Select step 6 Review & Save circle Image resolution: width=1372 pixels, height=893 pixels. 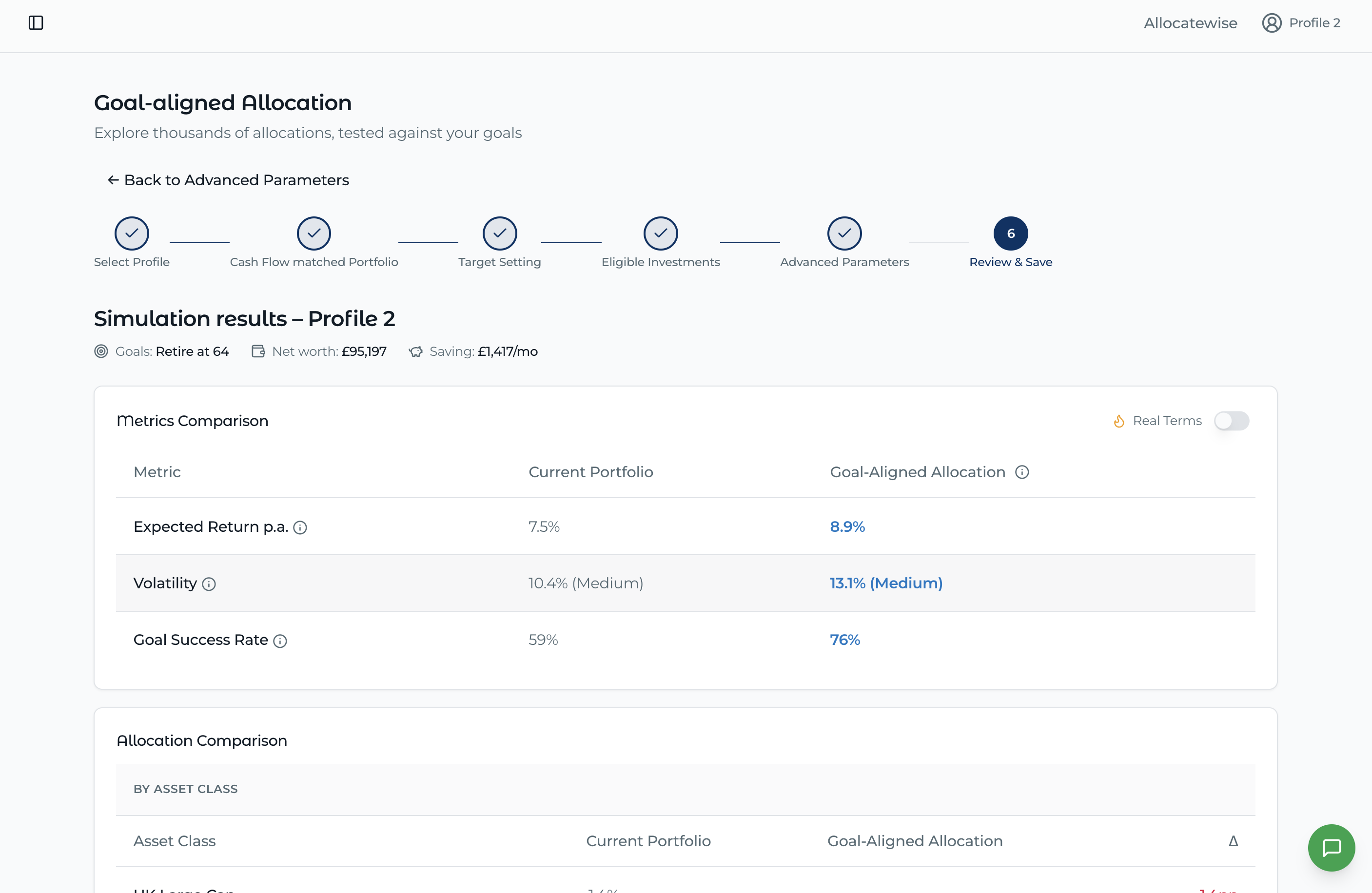pyautogui.click(x=1011, y=233)
